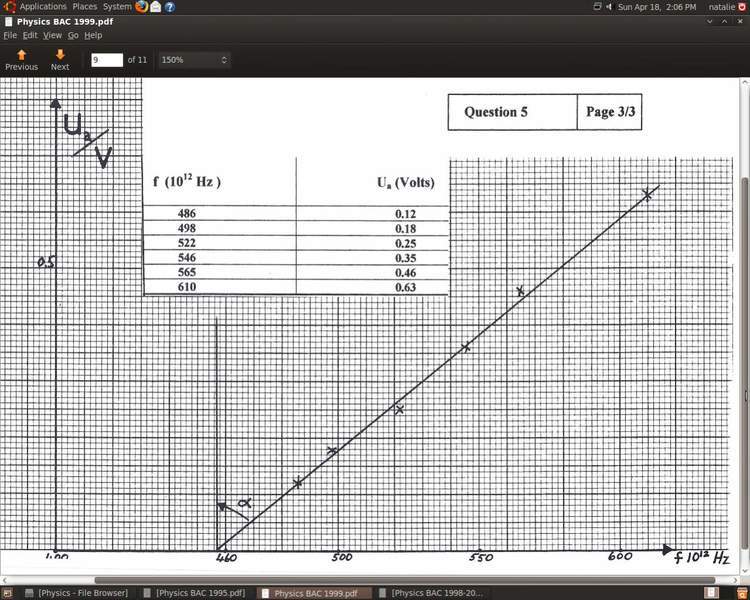Click the blue help question-mark icon
Screen dimensions: 750x600
169,7
